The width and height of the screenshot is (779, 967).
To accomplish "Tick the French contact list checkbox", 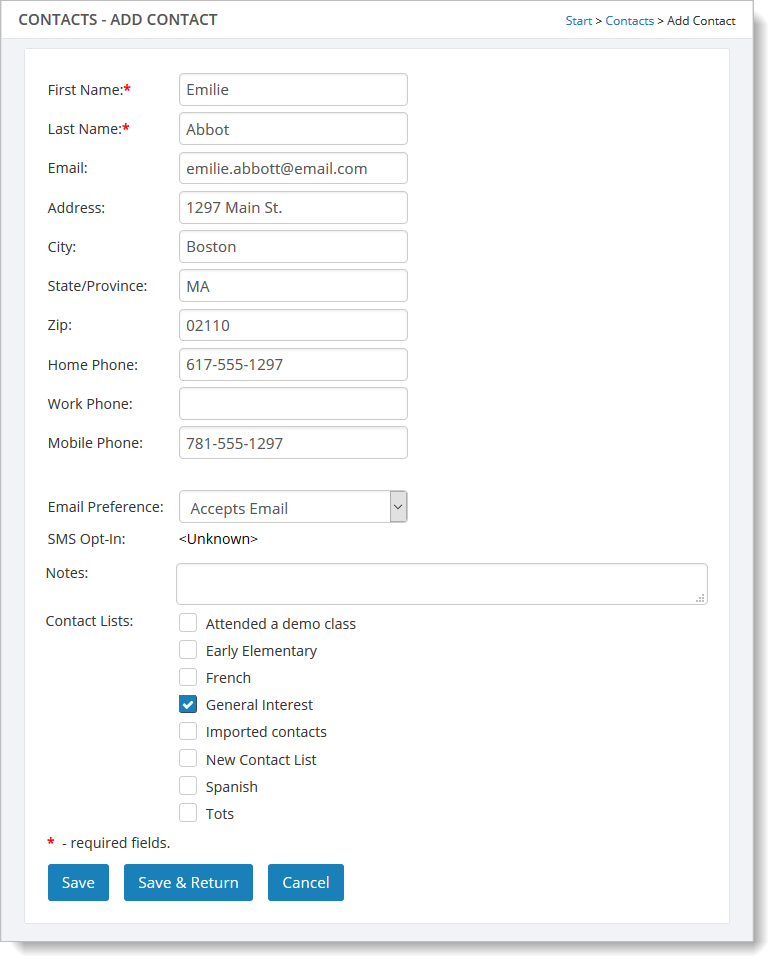I will pyautogui.click(x=188, y=677).
